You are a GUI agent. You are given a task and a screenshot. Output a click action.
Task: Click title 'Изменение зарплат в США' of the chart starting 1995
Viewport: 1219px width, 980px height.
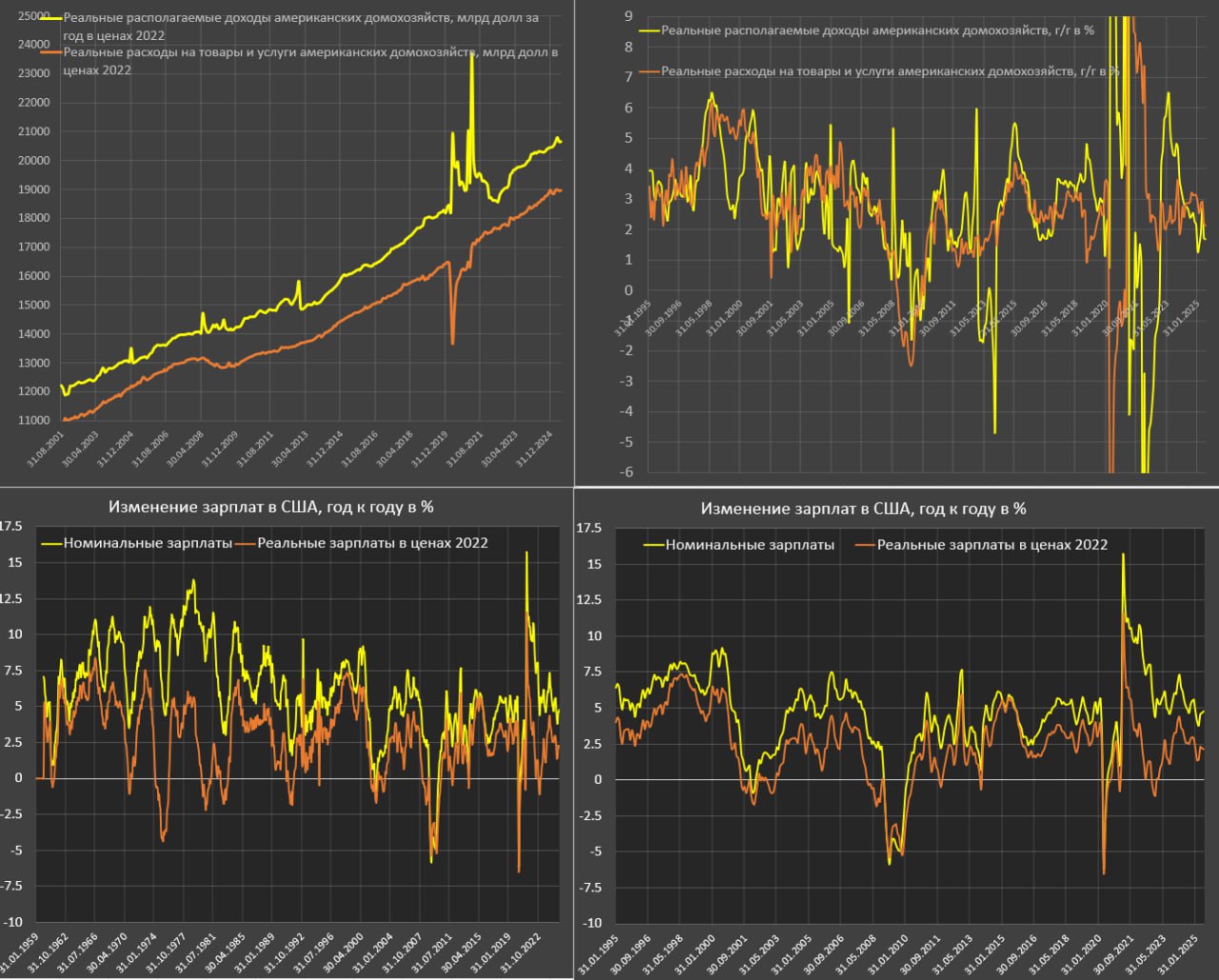864,509
